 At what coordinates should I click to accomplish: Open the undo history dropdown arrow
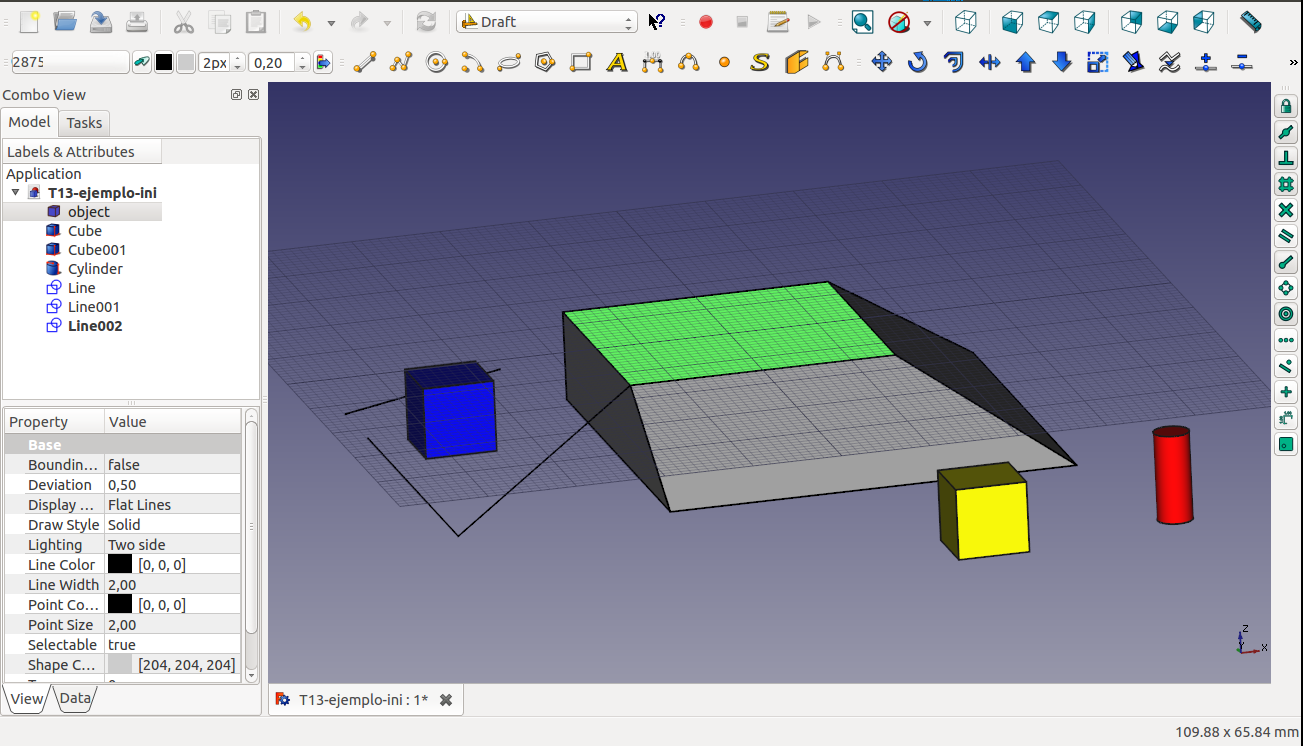coord(331,21)
